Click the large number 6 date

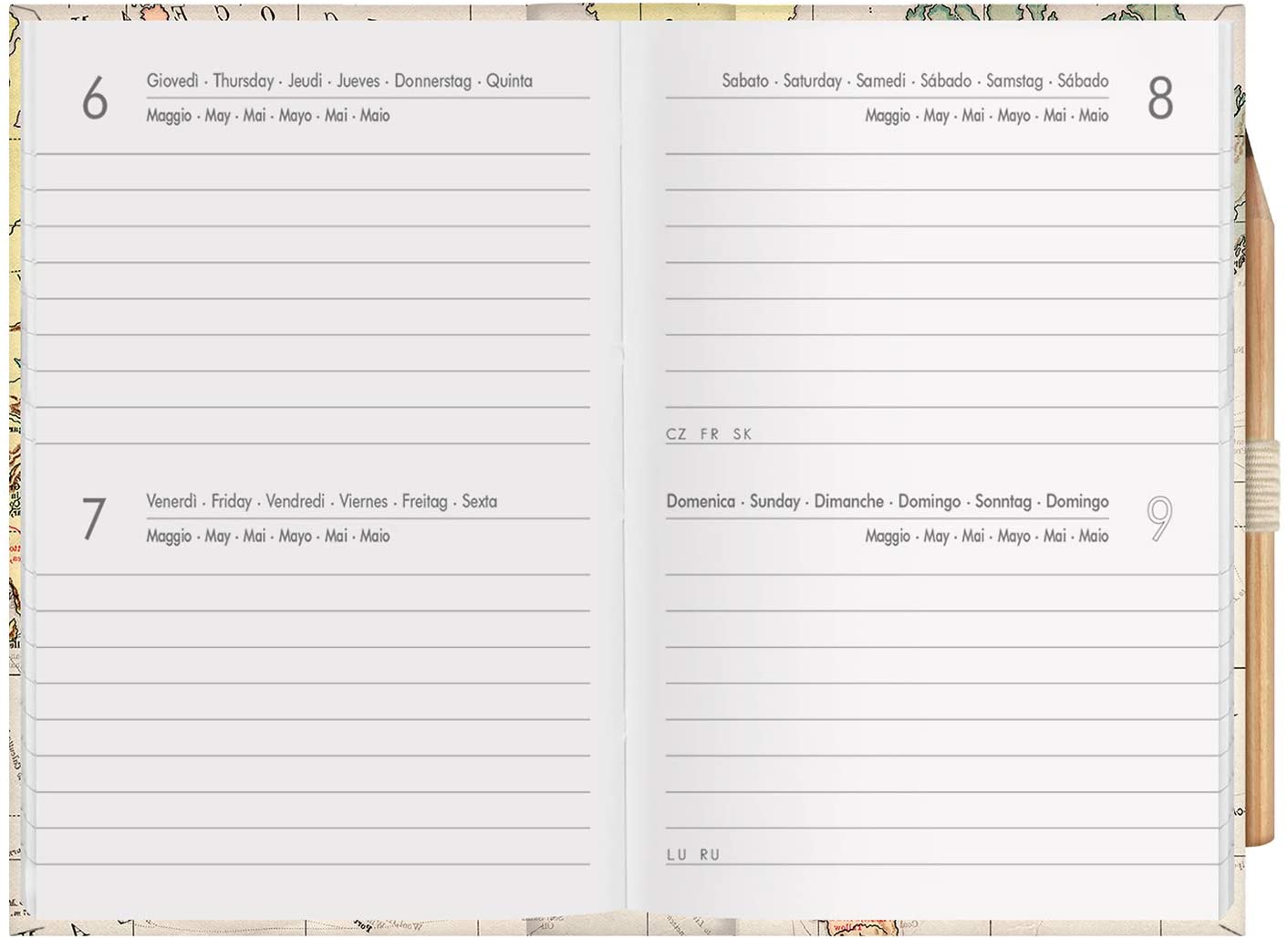pos(95,99)
